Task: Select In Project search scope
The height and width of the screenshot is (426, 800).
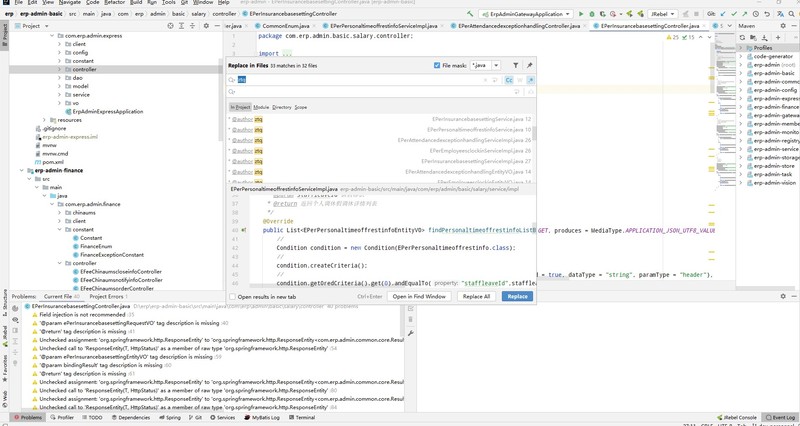Action: 240,107
